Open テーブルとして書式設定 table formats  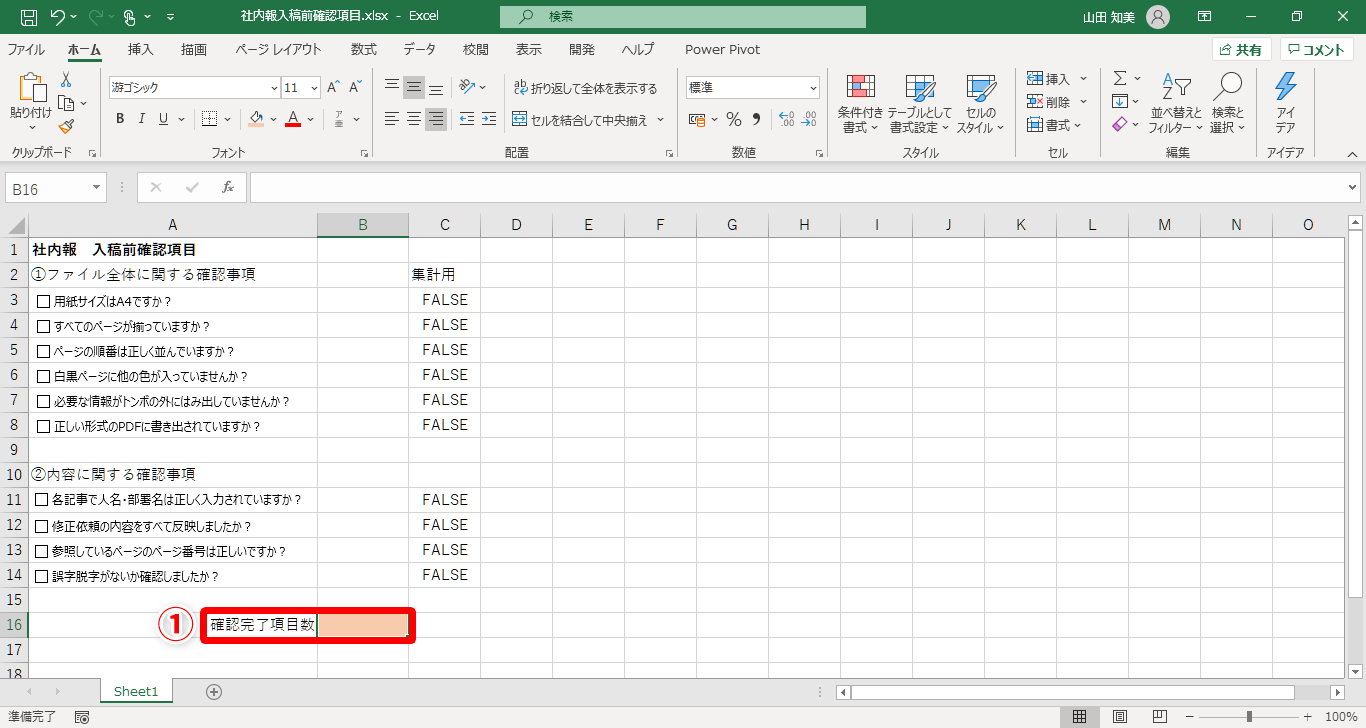pos(920,104)
